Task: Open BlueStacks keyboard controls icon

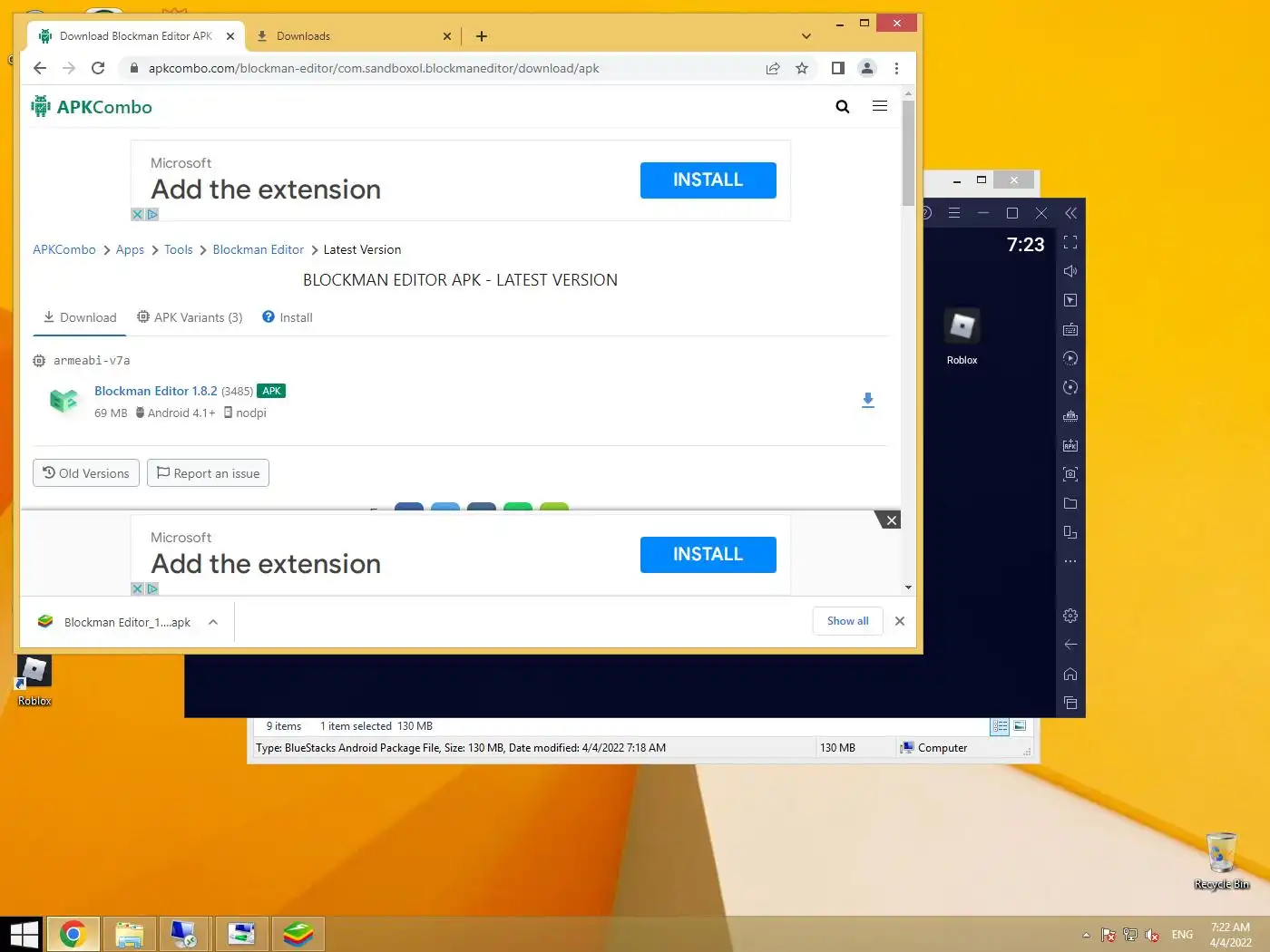Action: click(1070, 329)
